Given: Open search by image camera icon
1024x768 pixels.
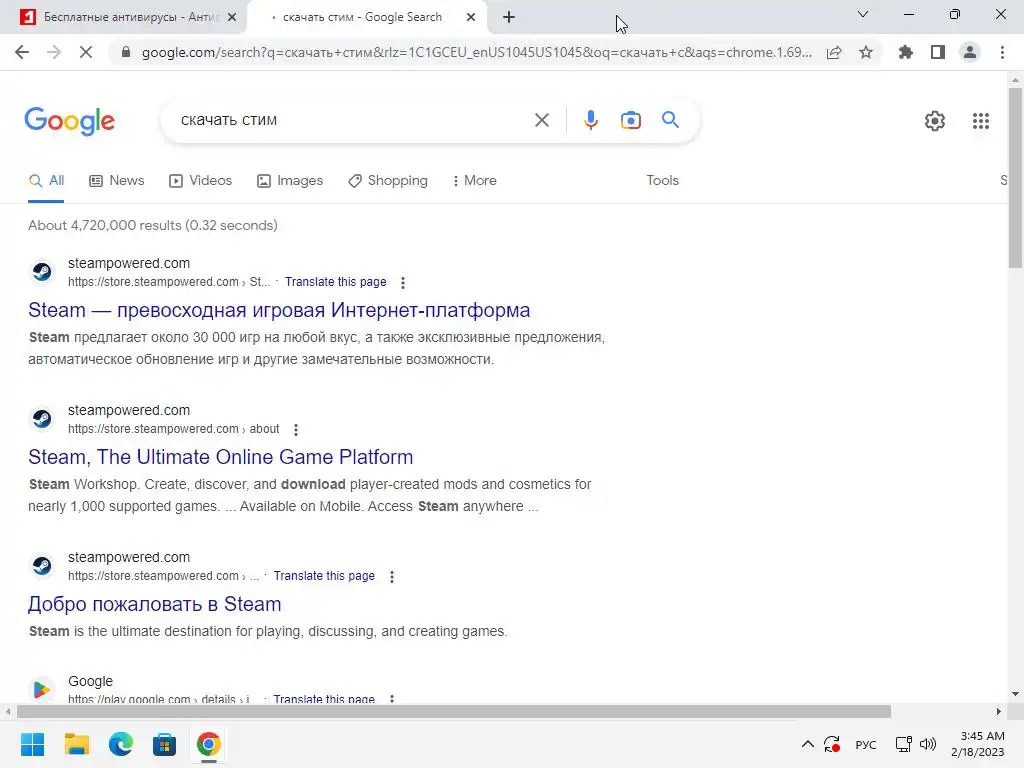Looking at the screenshot, I should (630, 120).
